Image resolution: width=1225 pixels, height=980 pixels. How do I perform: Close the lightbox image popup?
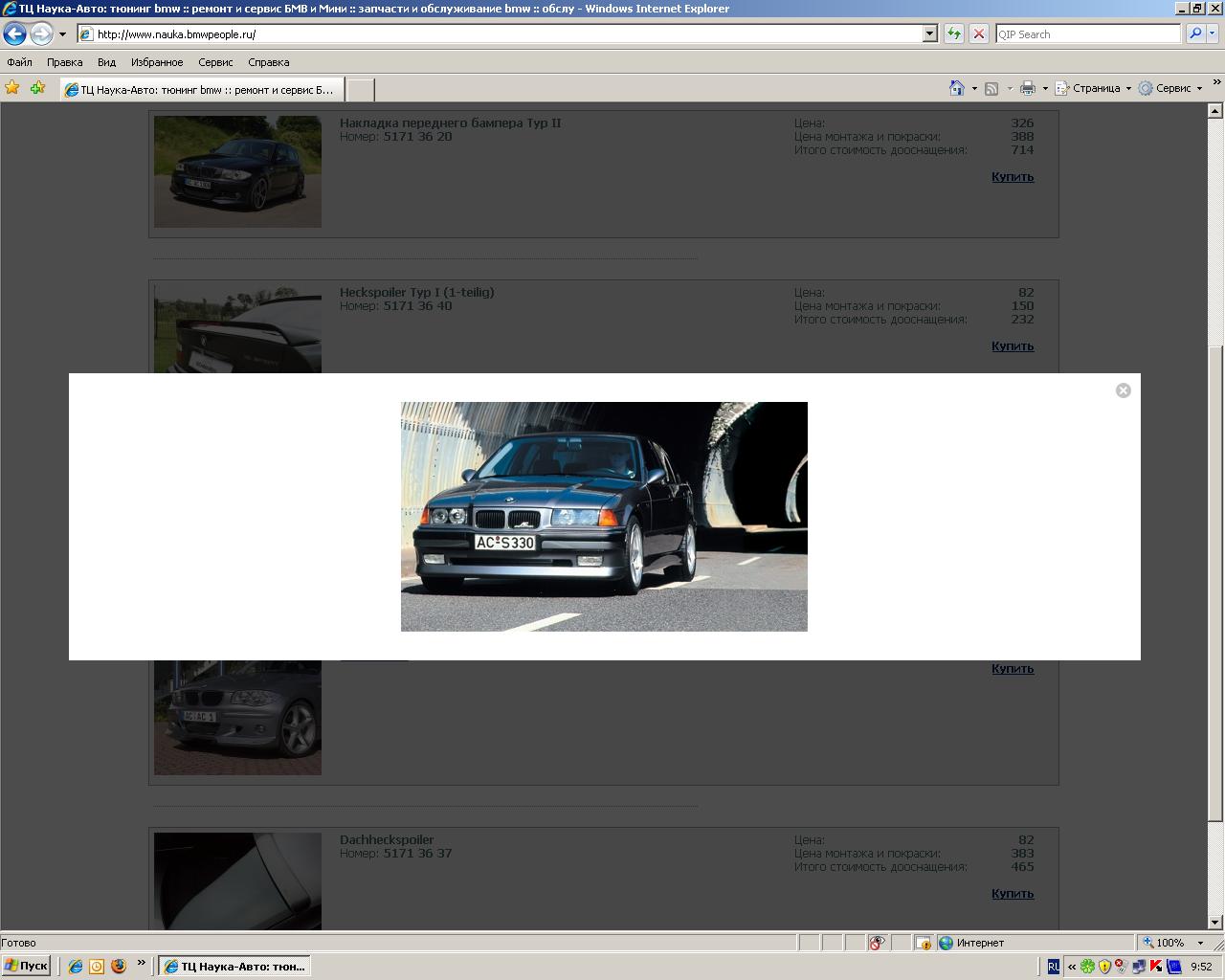1124,390
